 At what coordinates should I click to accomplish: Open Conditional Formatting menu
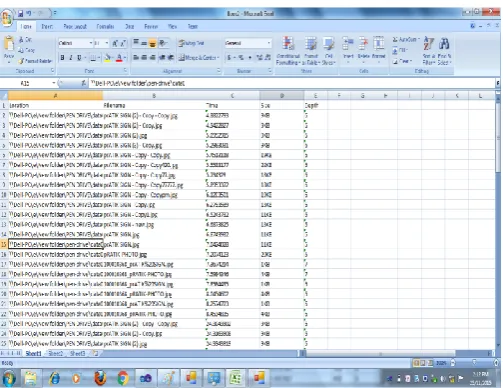pyautogui.click(x=288, y=51)
